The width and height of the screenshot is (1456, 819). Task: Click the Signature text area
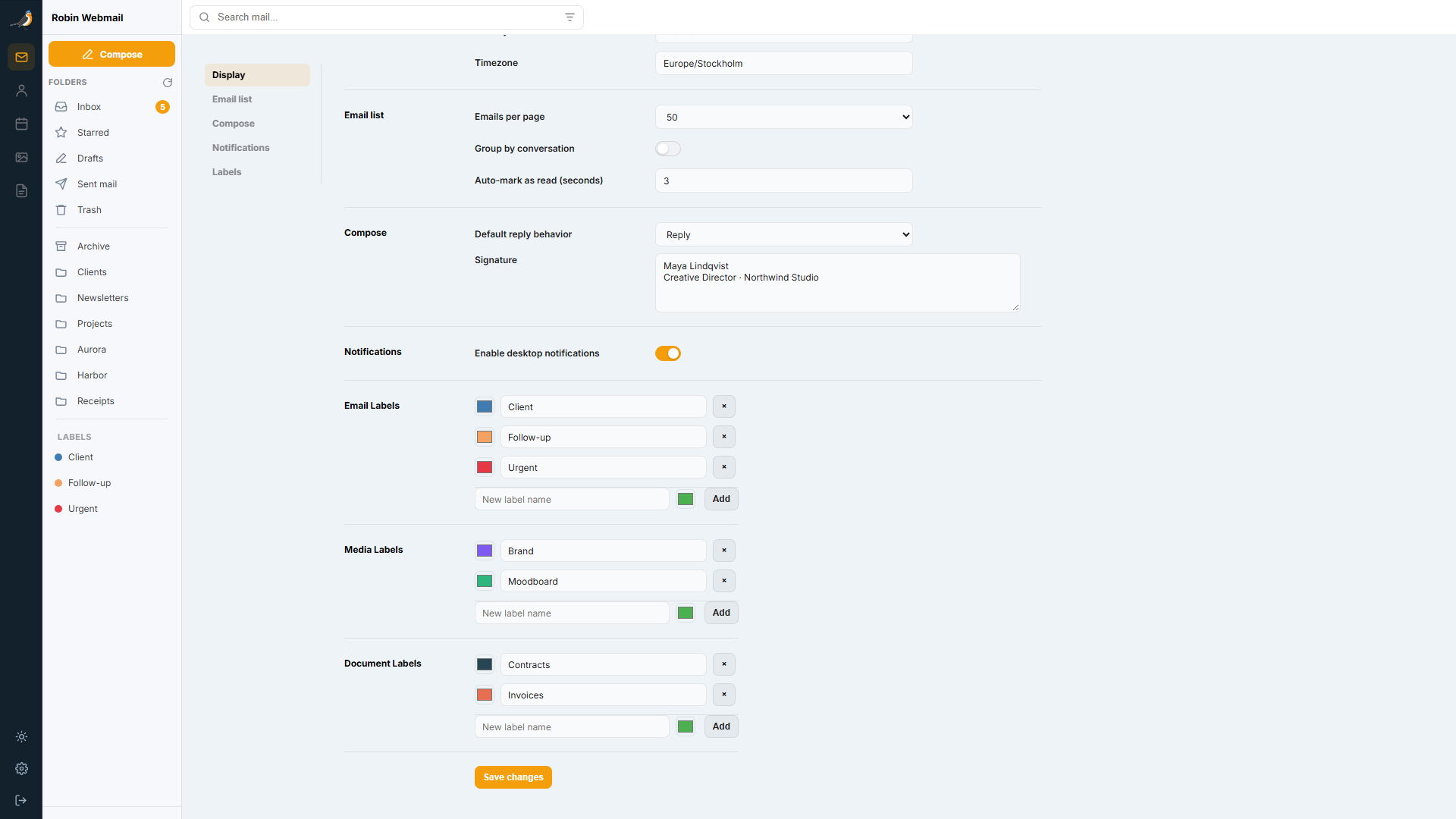838,283
